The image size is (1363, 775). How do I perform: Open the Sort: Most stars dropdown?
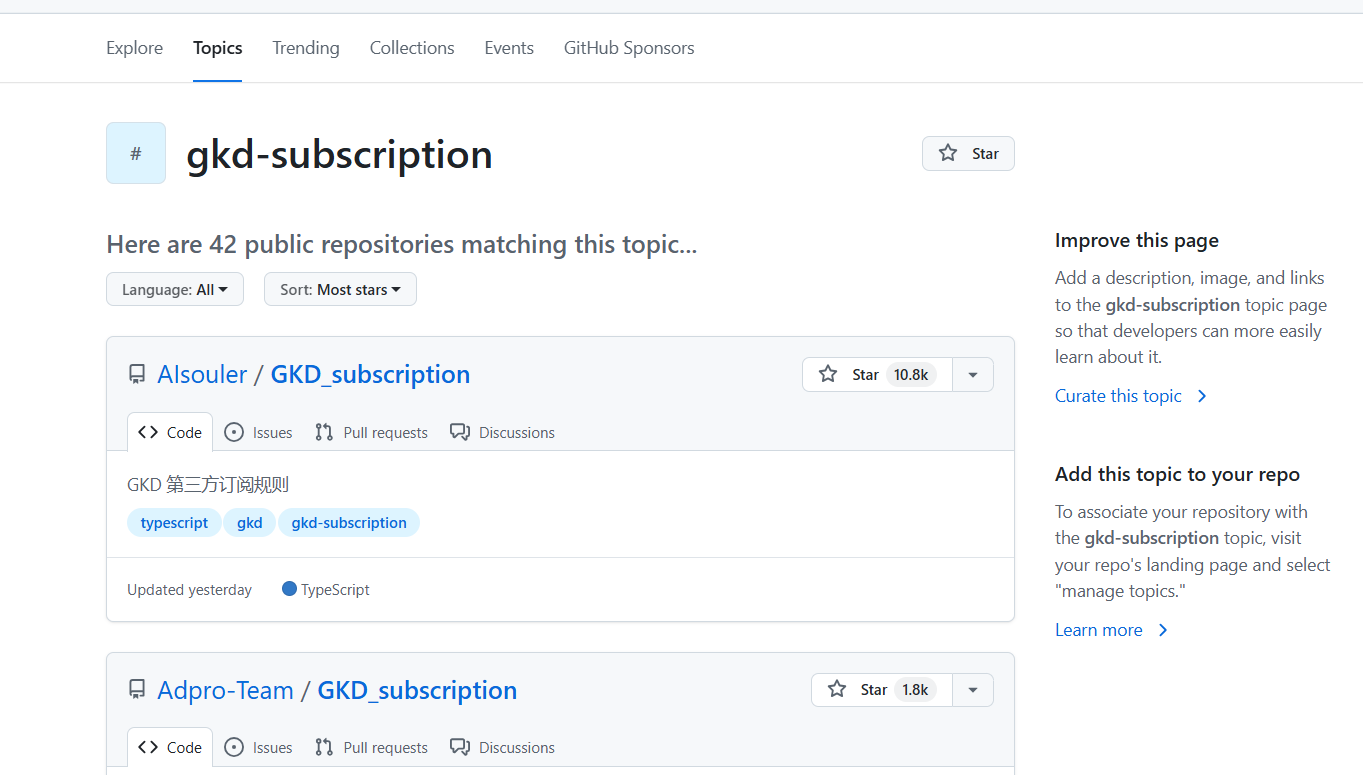click(x=340, y=290)
